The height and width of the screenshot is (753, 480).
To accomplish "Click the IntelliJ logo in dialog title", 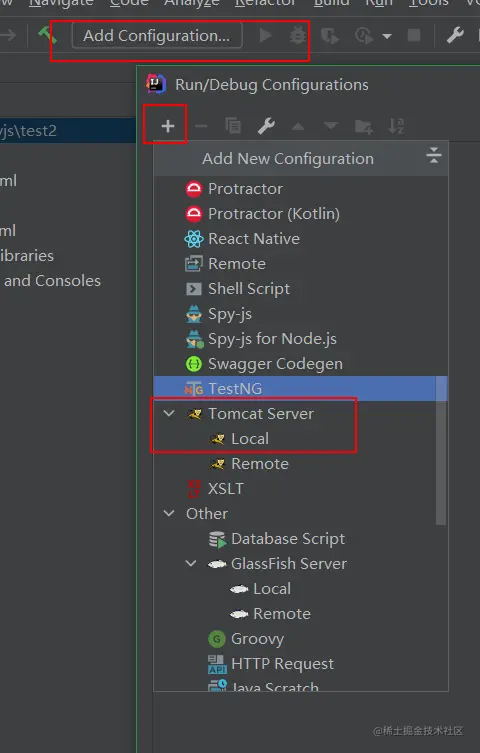I will (156, 84).
